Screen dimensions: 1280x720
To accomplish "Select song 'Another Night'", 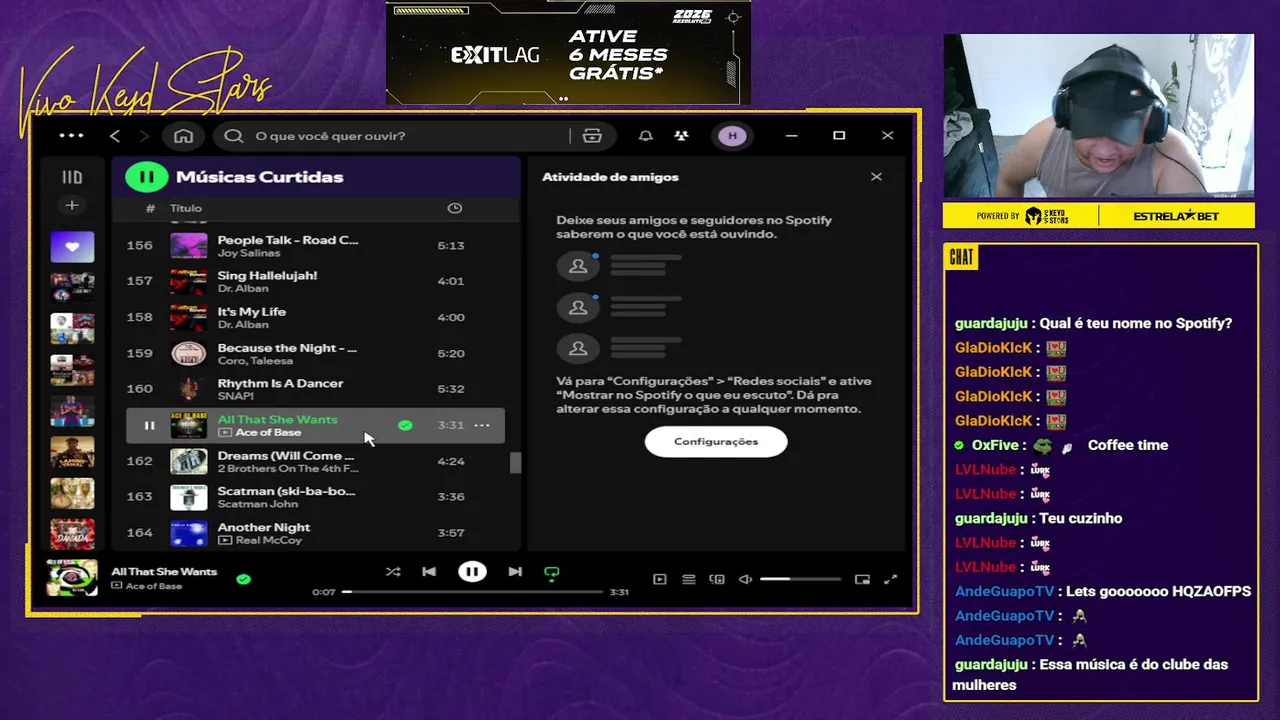I will (264, 527).
